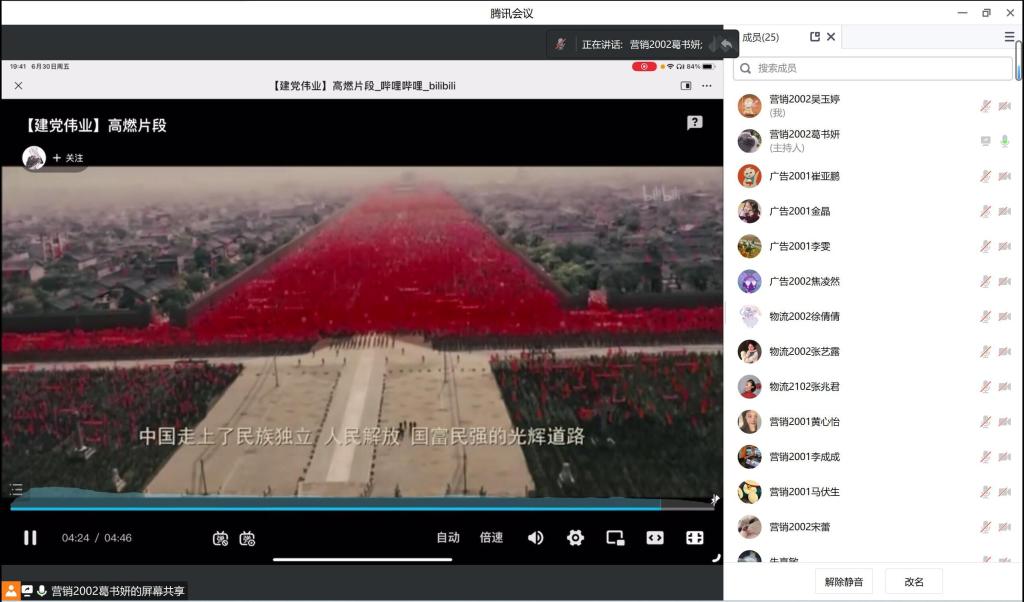The height and width of the screenshot is (602, 1024).
Task: Pause the video with the pause button
Action: click(30, 538)
